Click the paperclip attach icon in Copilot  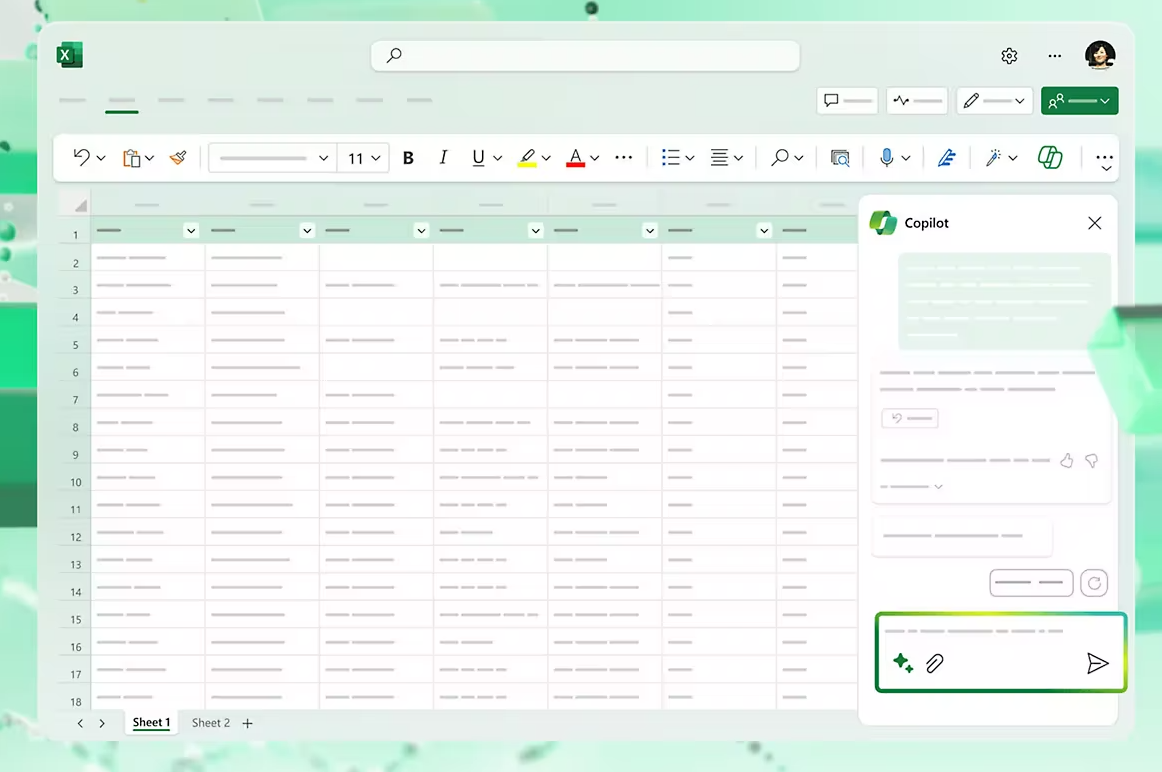pyautogui.click(x=935, y=663)
